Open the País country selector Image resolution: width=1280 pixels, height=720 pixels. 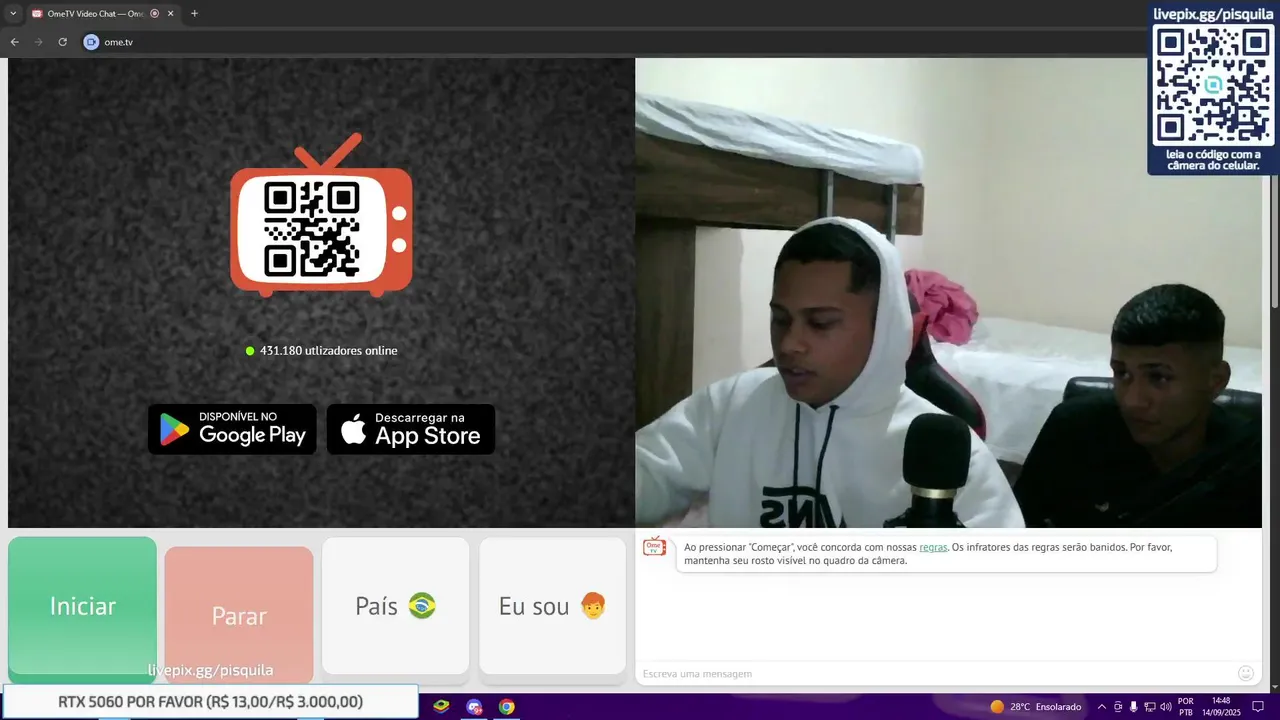point(395,606)
